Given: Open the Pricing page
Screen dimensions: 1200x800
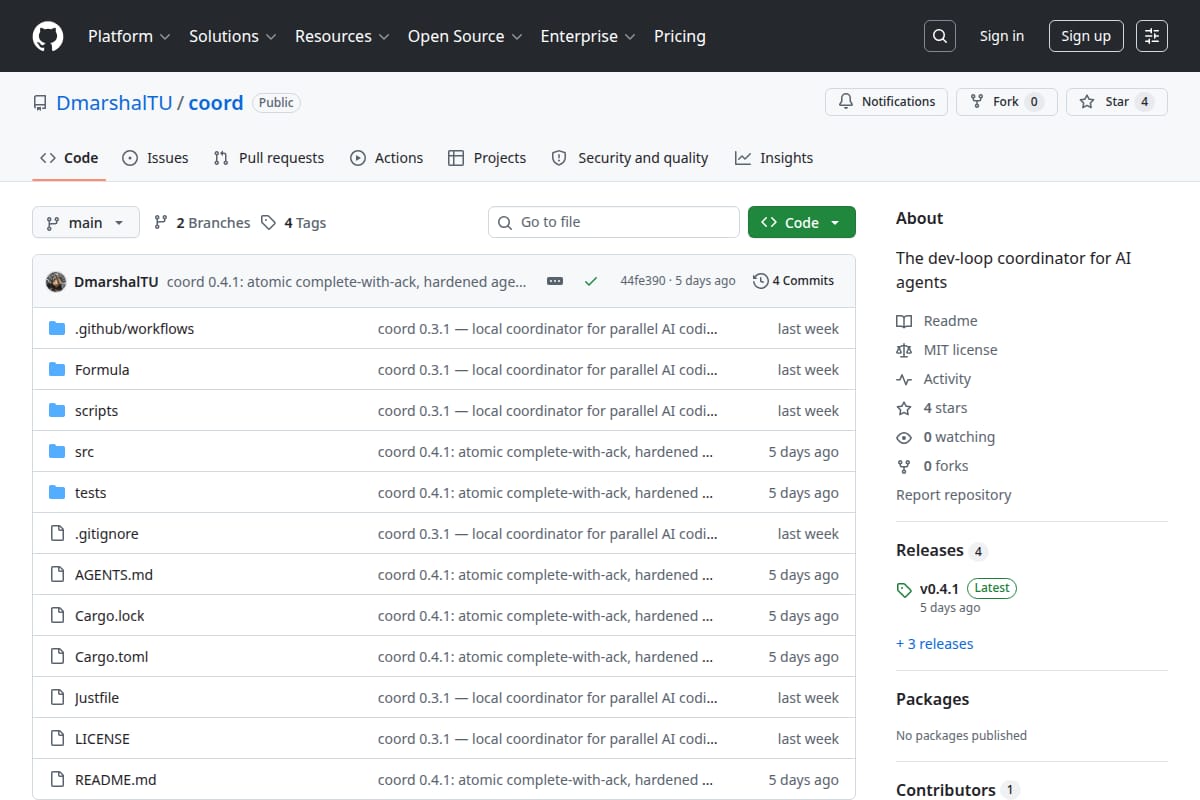Looking at the screenshot, I should [x=680, y=36].
